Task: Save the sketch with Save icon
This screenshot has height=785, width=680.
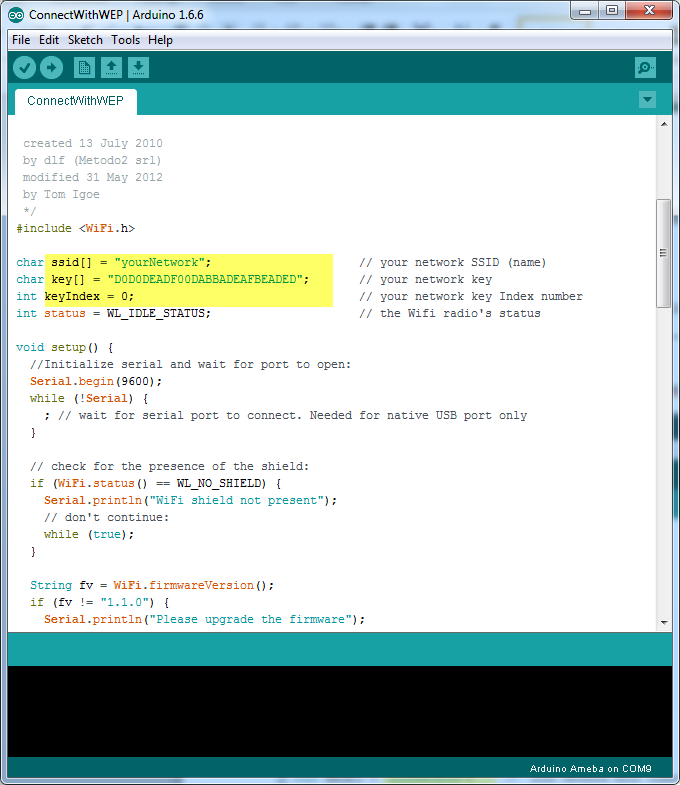Action: coord(138,68)
